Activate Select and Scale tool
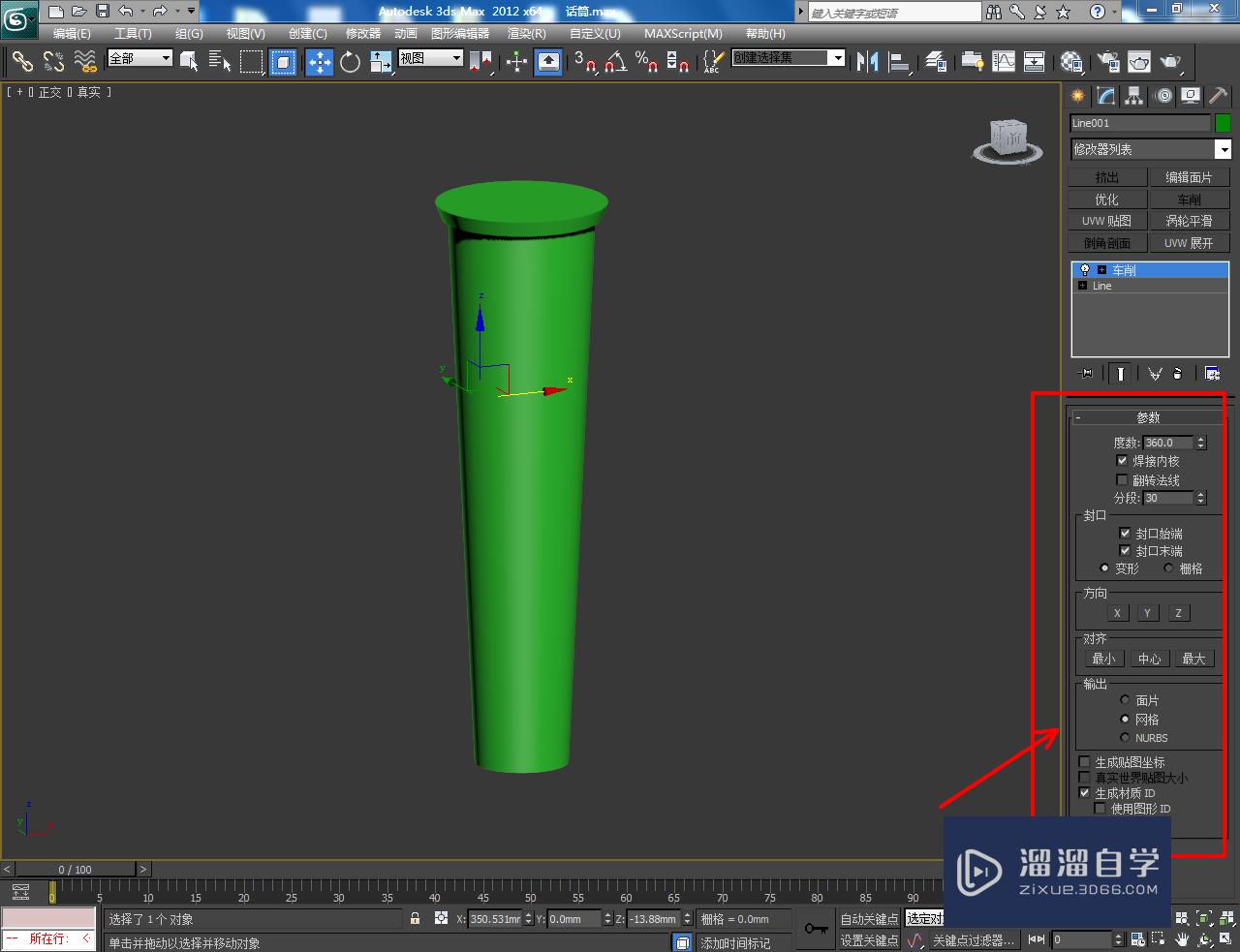Screen dimensions: 1240x952 [x=381, y=61]
